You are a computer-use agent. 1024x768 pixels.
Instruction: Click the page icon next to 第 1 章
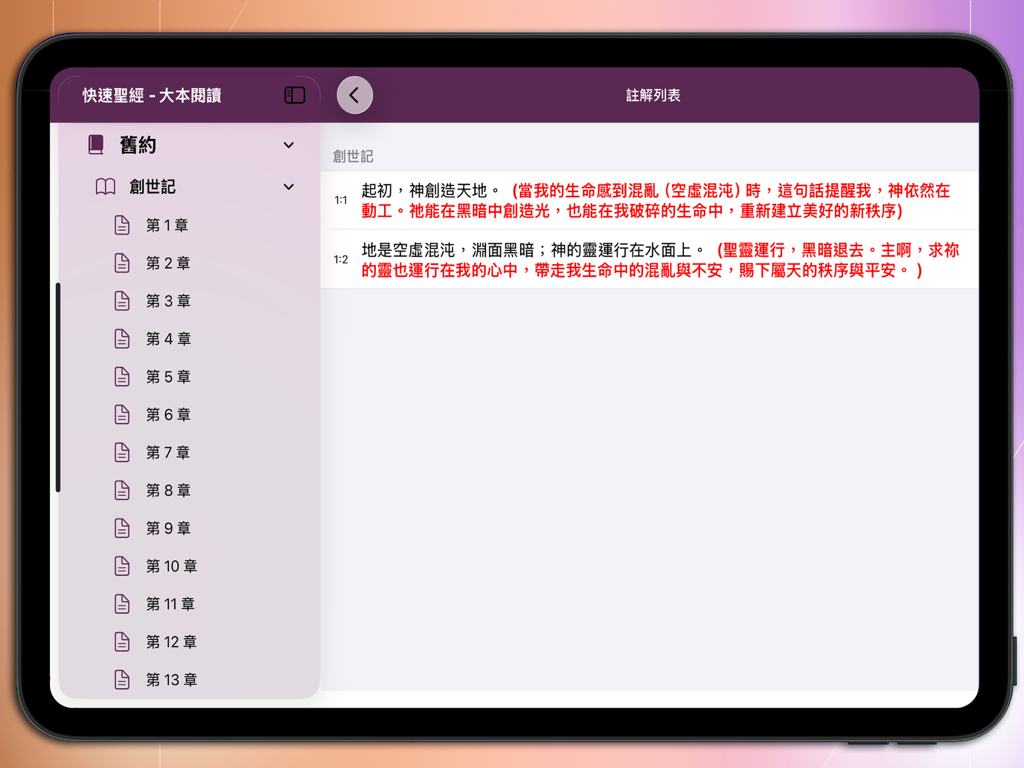124,225
